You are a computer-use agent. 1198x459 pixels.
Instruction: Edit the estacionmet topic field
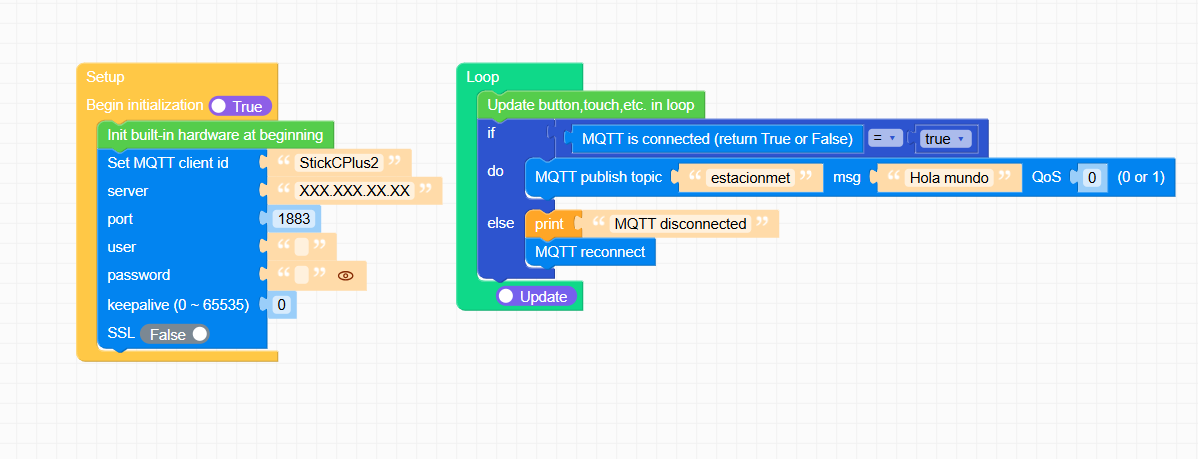point(750,178)
